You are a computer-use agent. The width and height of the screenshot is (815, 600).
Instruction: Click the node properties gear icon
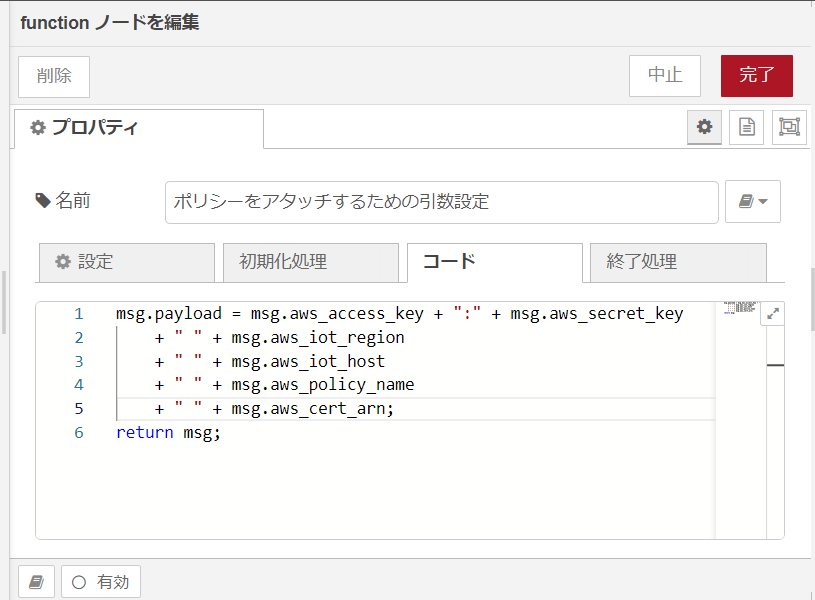[x=704, y=127]
